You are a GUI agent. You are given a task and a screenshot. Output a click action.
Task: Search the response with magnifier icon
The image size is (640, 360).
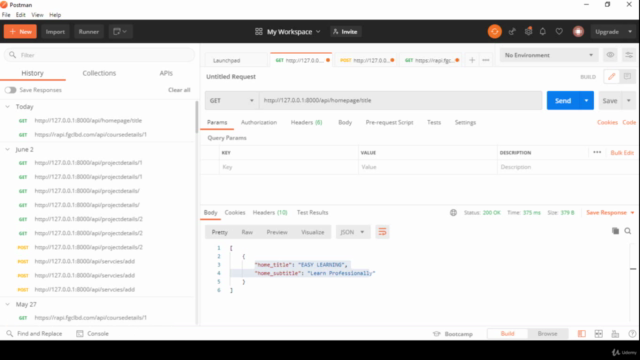click(x=628, y=231)
